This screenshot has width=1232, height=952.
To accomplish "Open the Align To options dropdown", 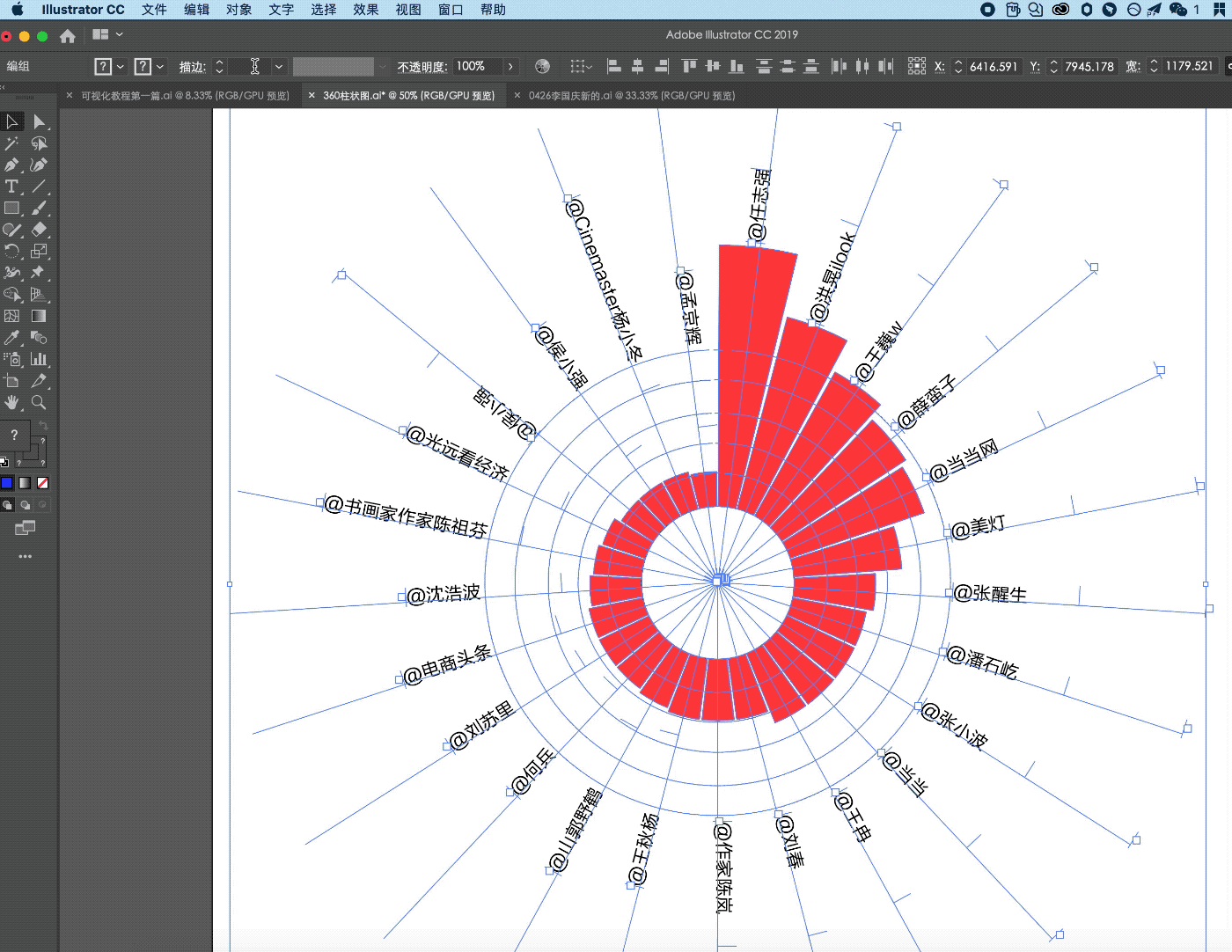I will [582, 66].
